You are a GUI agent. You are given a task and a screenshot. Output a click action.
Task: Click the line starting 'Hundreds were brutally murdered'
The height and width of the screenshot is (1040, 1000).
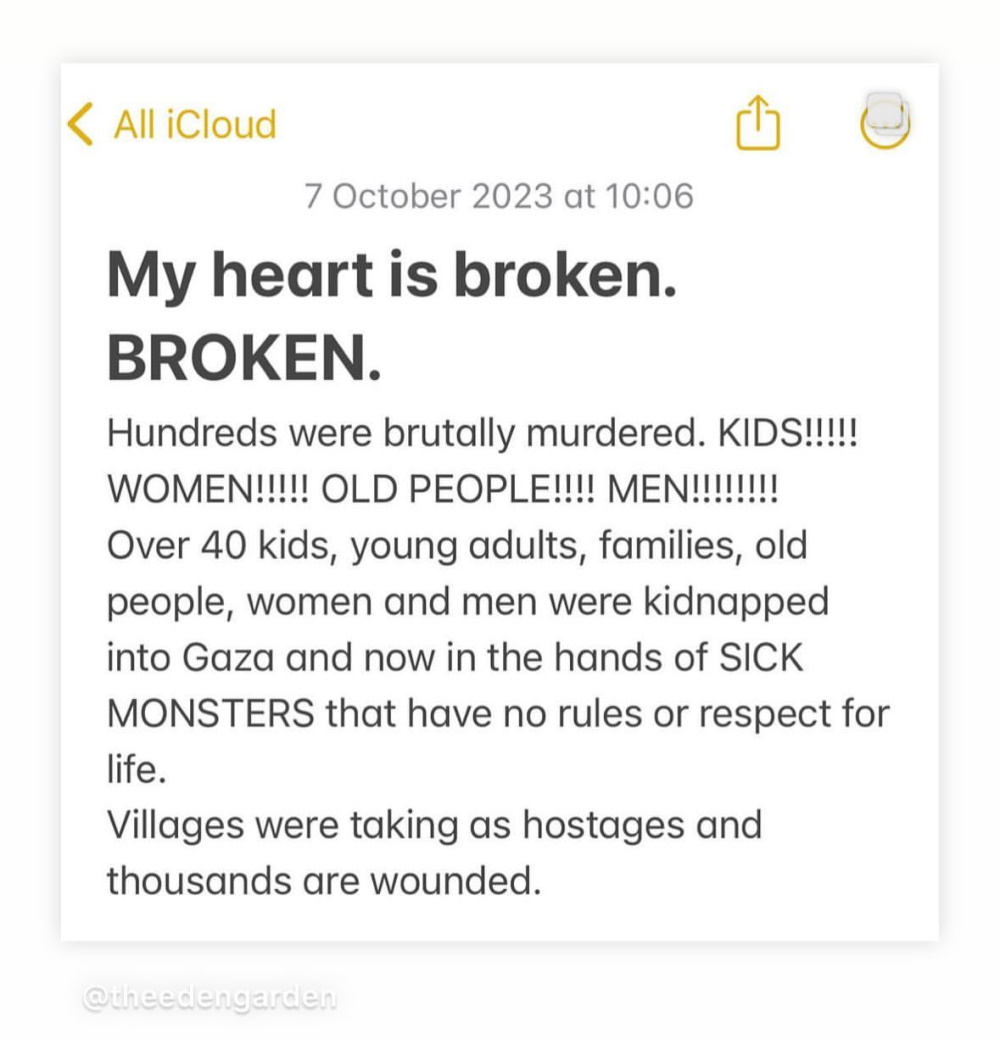point(483,434)
